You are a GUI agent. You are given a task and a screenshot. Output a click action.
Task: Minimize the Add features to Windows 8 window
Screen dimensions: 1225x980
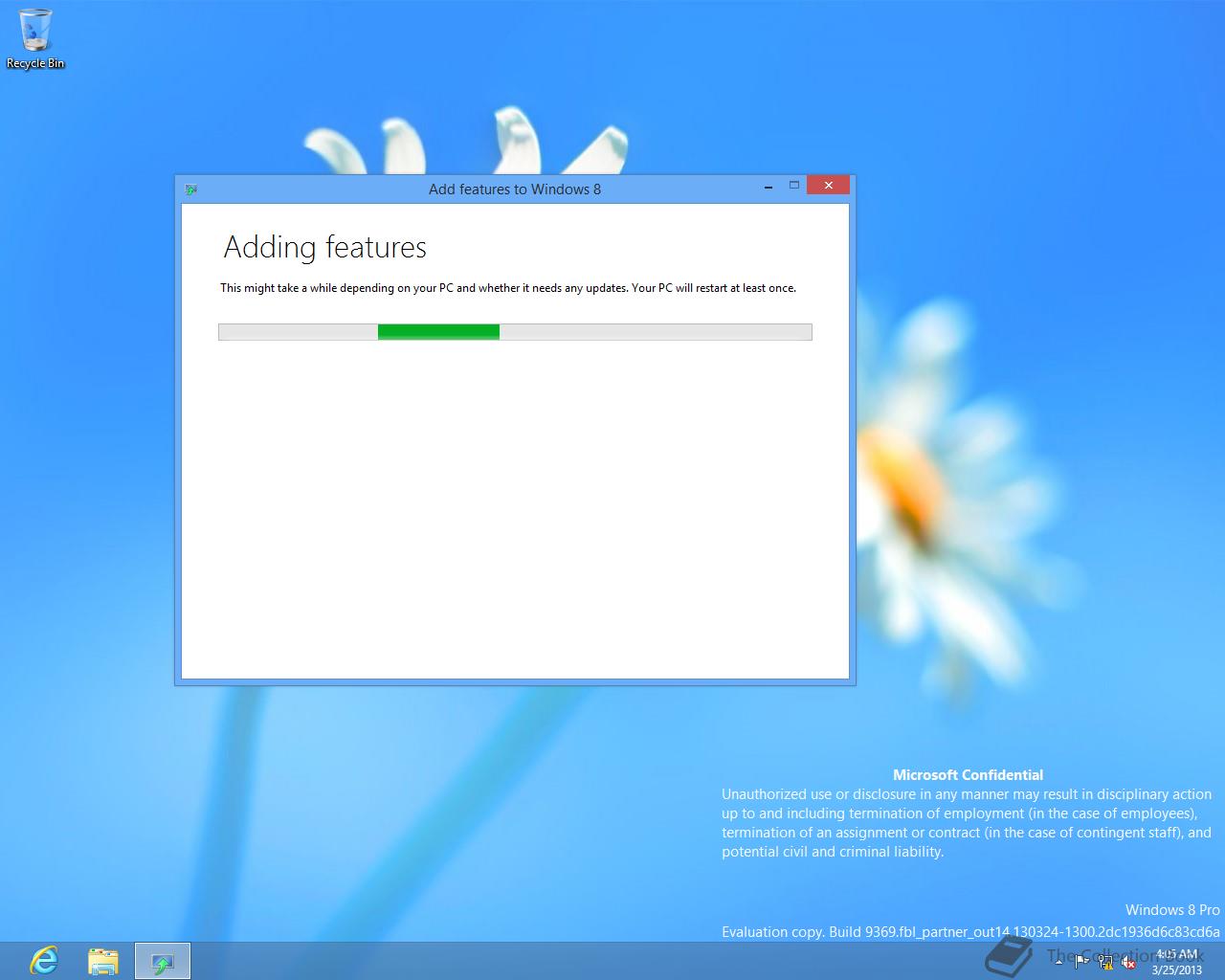768,186
